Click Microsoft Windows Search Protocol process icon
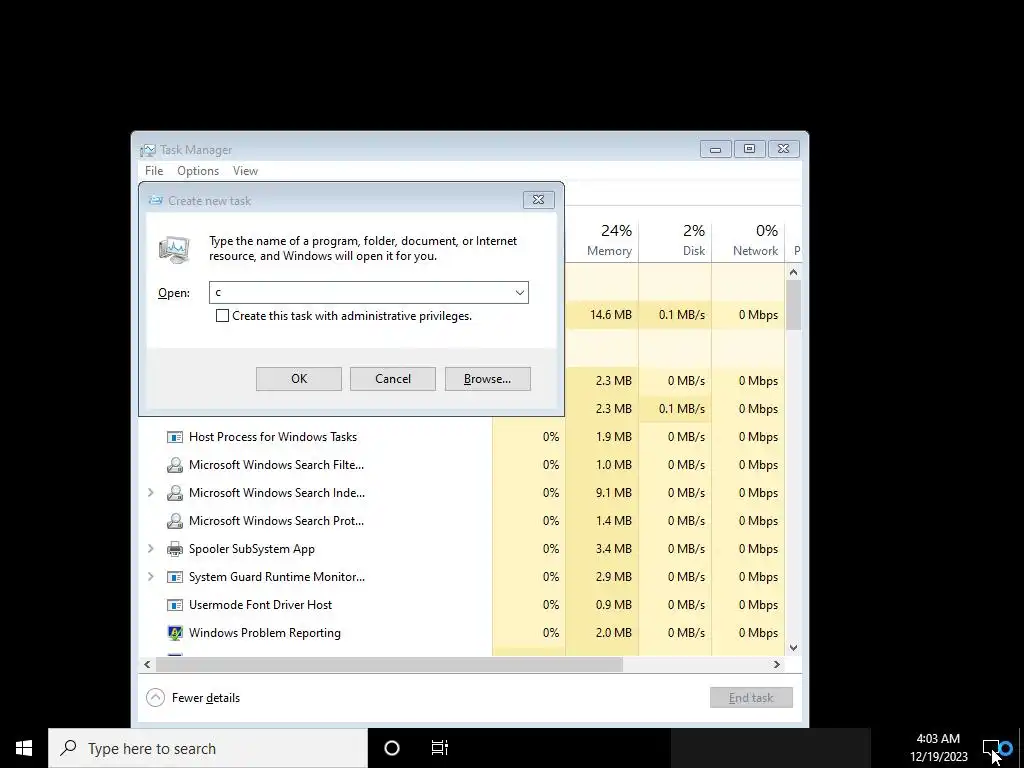This screenshot has width=1024, height=768. (174, 521)
